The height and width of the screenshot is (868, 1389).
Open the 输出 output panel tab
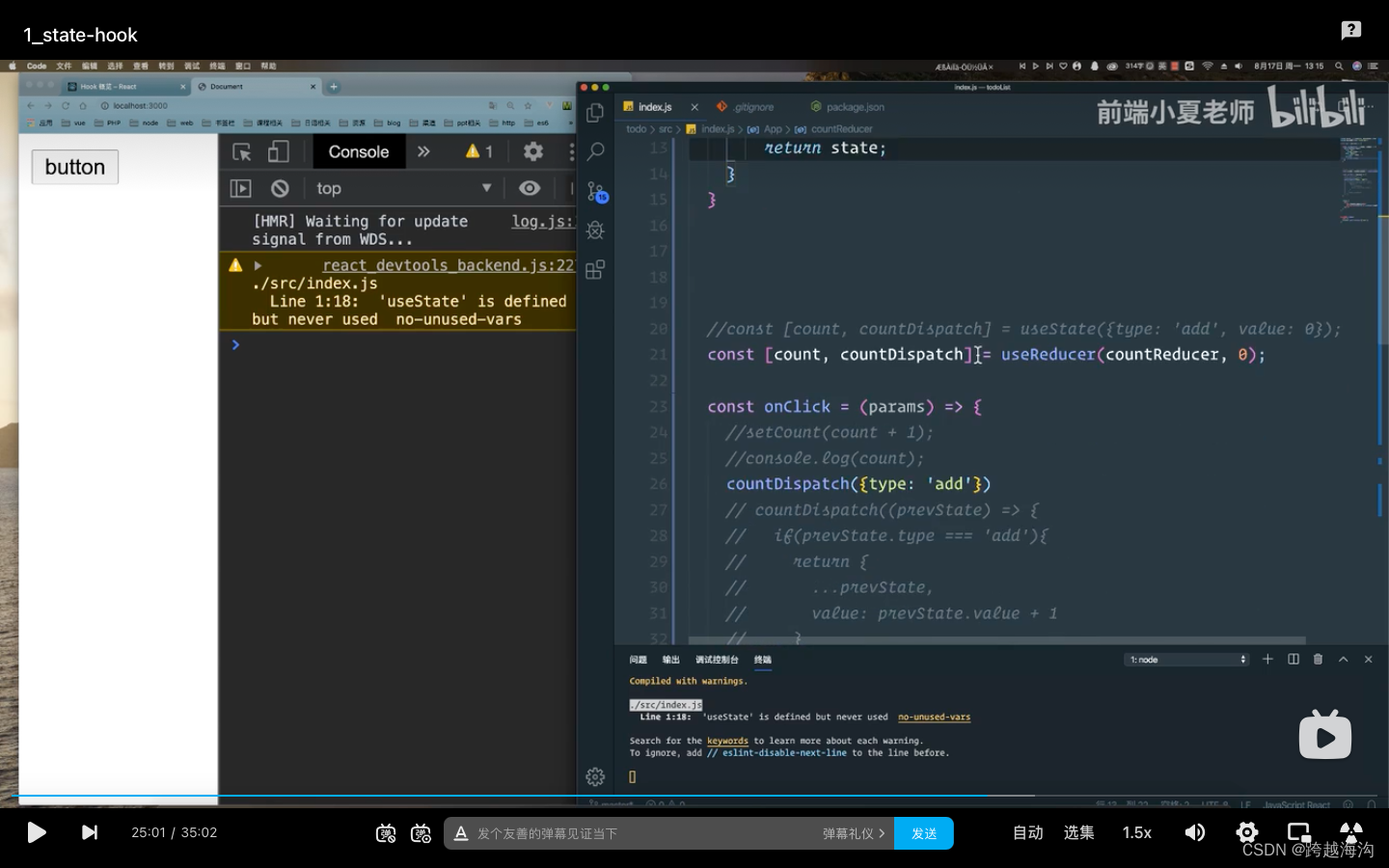pyautogui.click(x=671, y=660)
